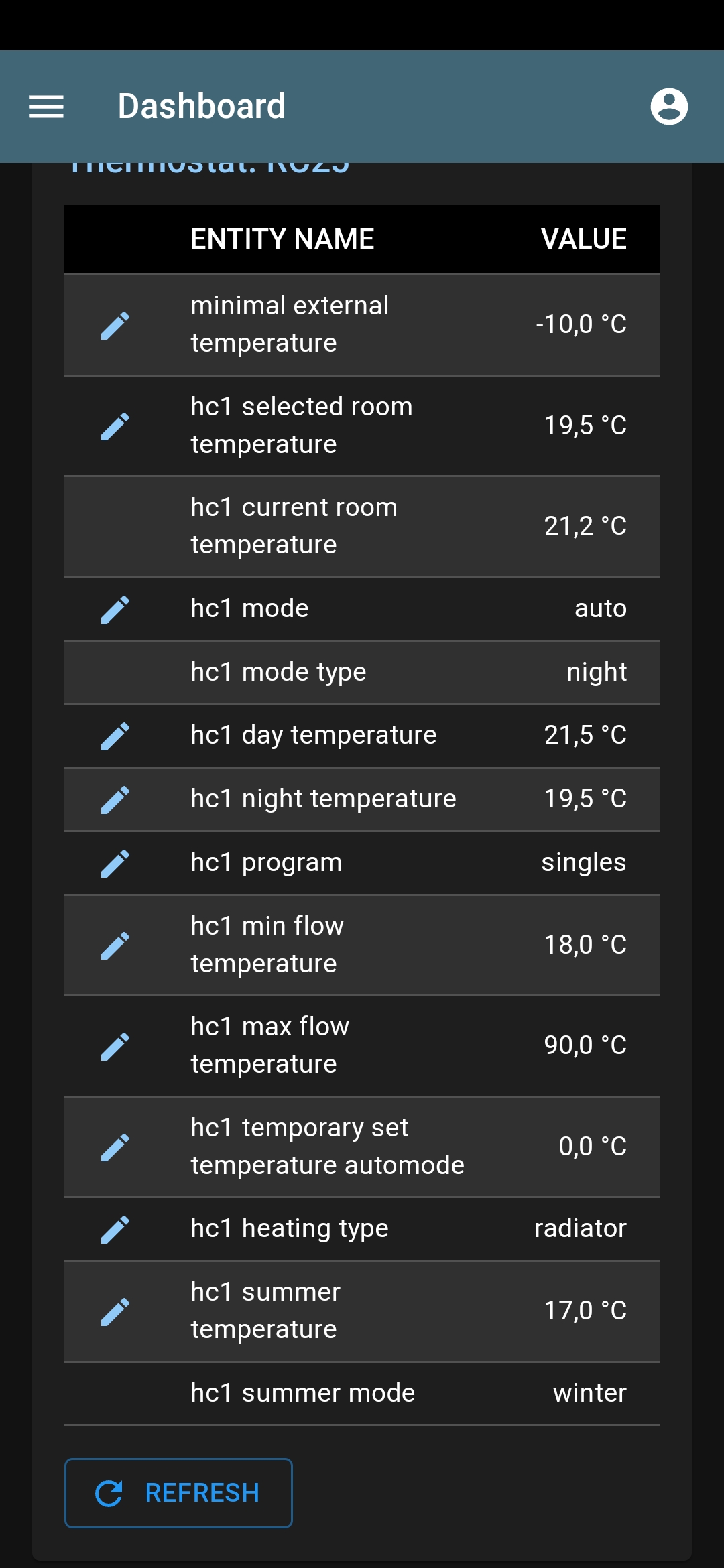Select the hc1 mode type row
Screen dimensions: 724x1568
(362, 671)
